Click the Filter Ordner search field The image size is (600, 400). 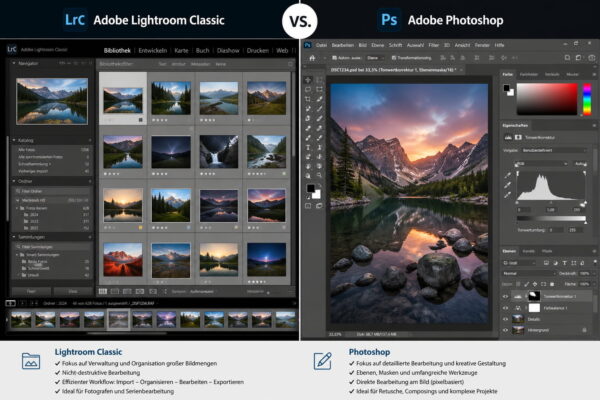52,191
